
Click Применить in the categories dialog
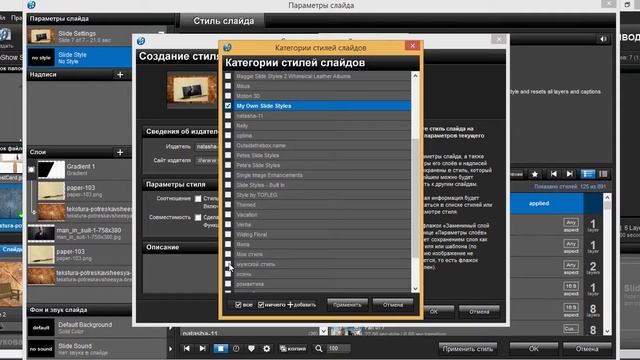347,305
